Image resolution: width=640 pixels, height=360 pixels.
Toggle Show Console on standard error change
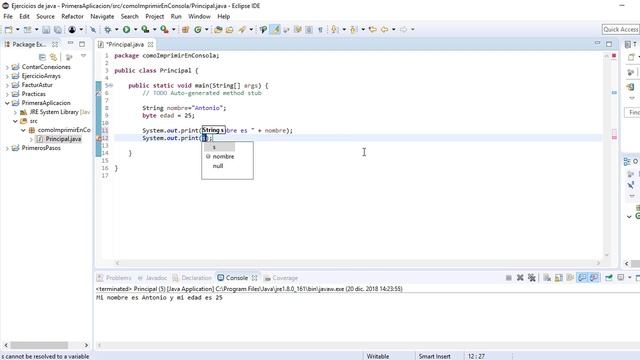pos(594,278)
